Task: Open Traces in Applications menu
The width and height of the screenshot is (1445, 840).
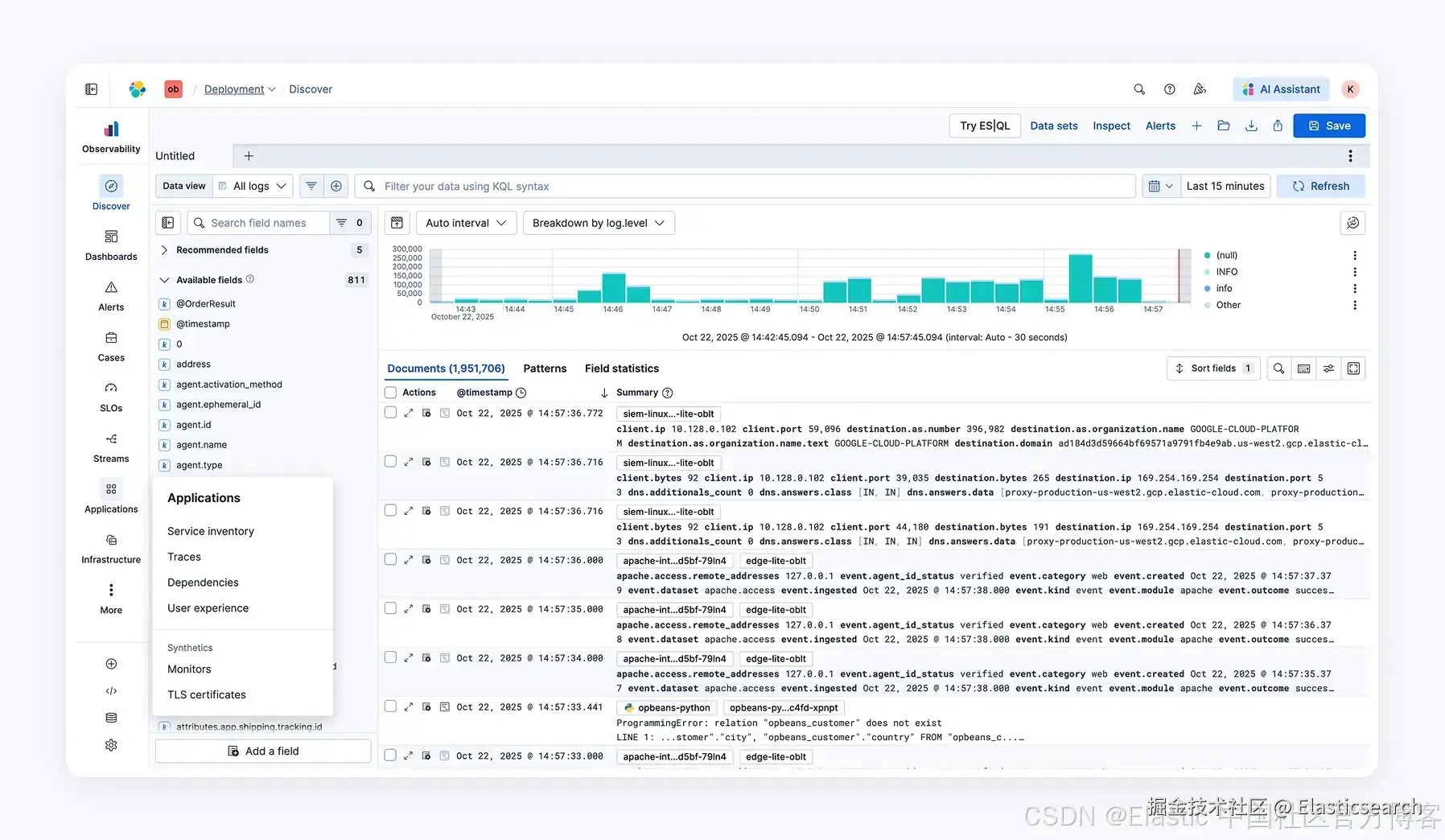Action: (184, 557)
